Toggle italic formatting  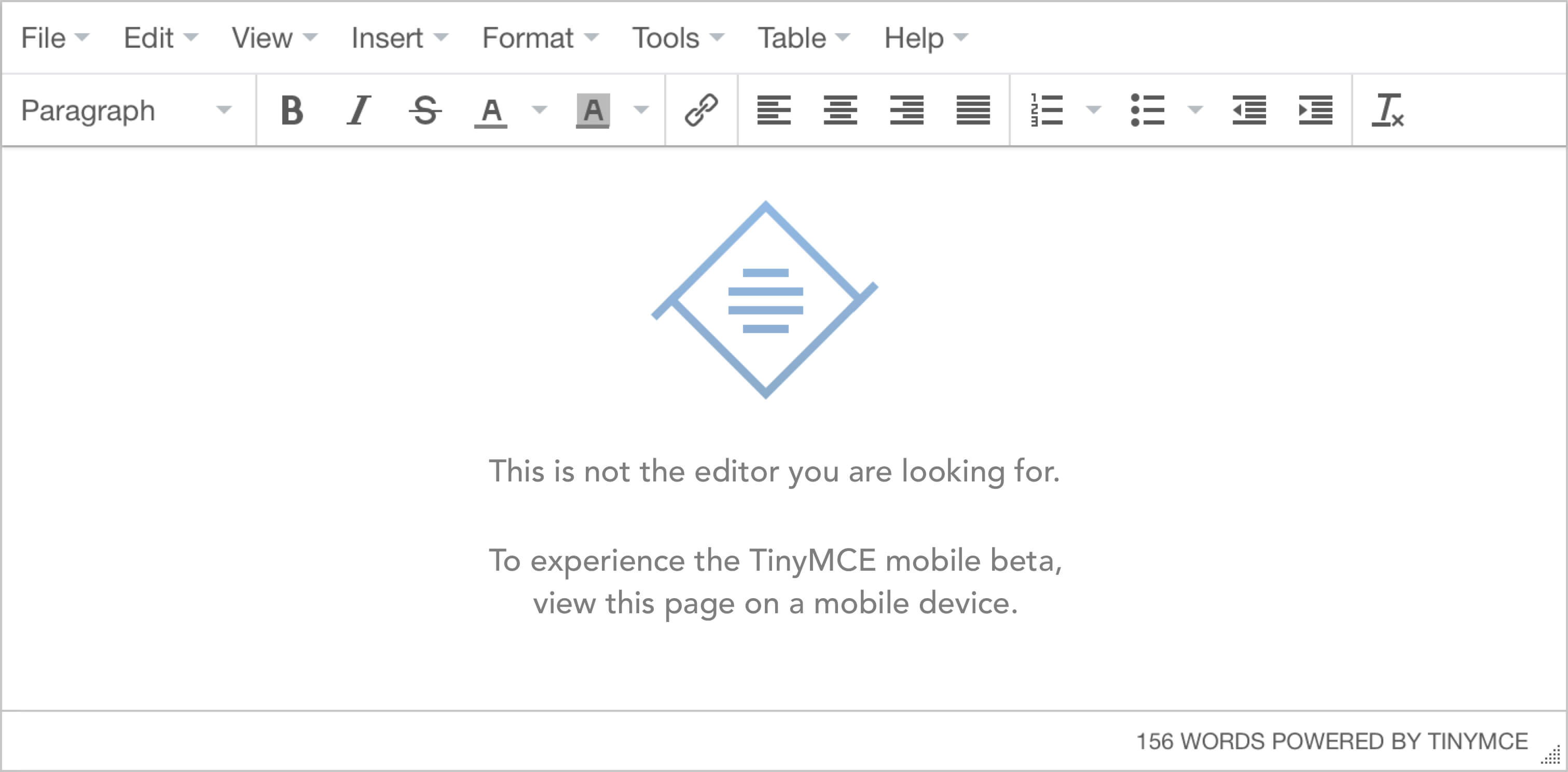click(359, 111)
